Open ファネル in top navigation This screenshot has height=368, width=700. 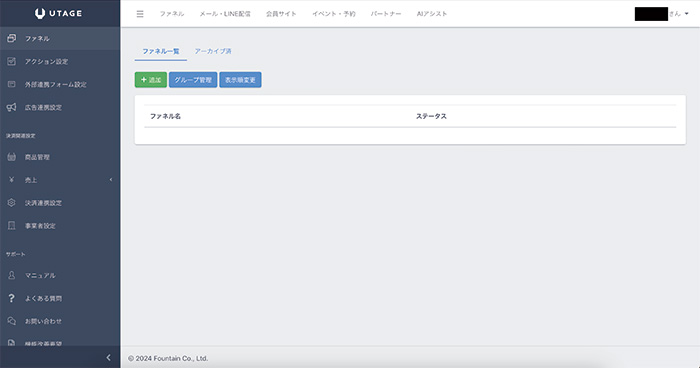click(172, 14)
